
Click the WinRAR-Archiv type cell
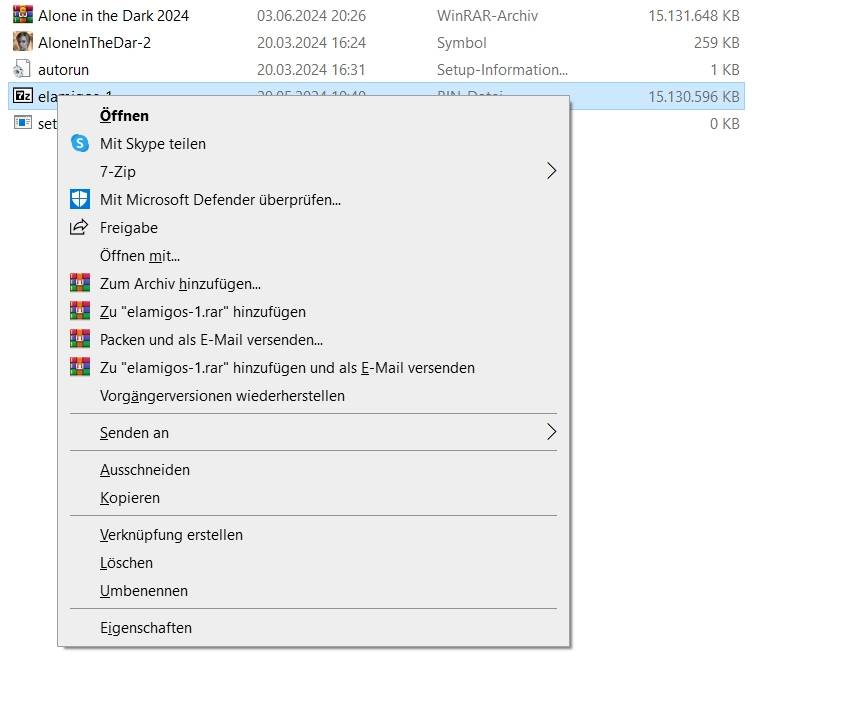[487, 15]
